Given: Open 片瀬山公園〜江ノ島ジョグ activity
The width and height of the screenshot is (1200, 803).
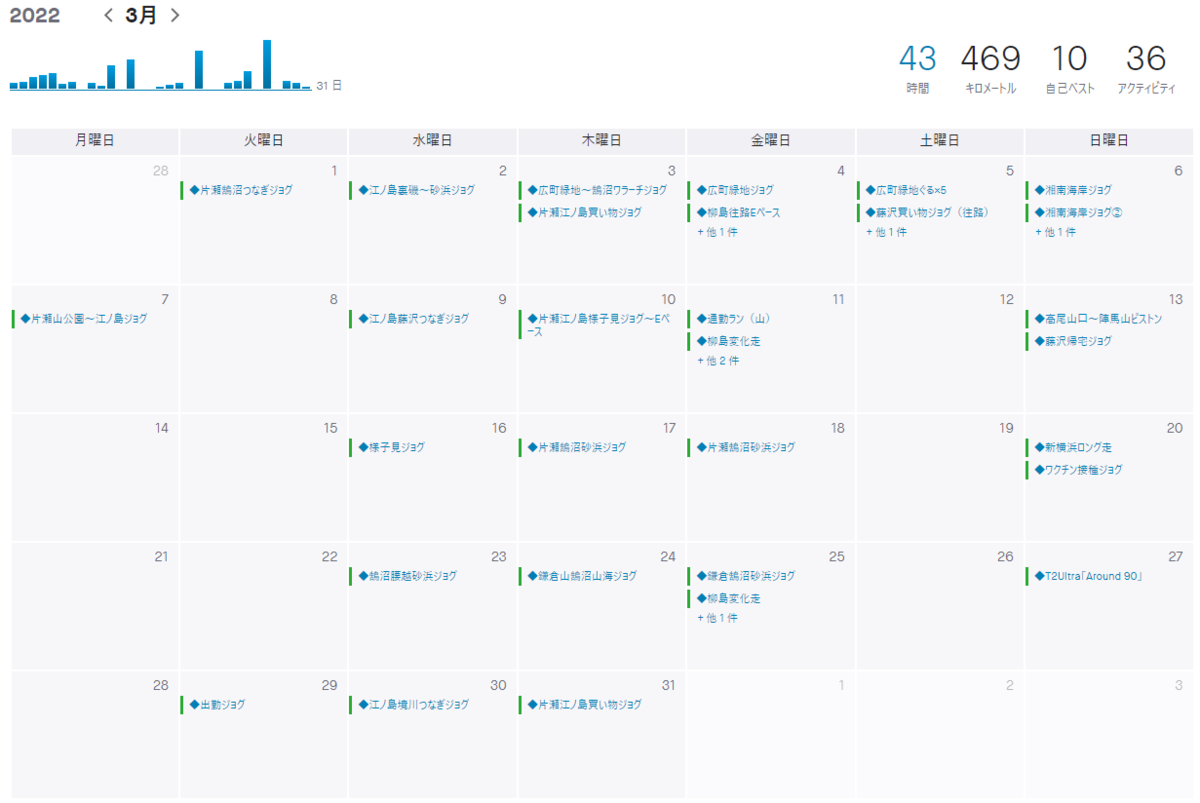Looking at the screenshot, I should click(83, 319).
